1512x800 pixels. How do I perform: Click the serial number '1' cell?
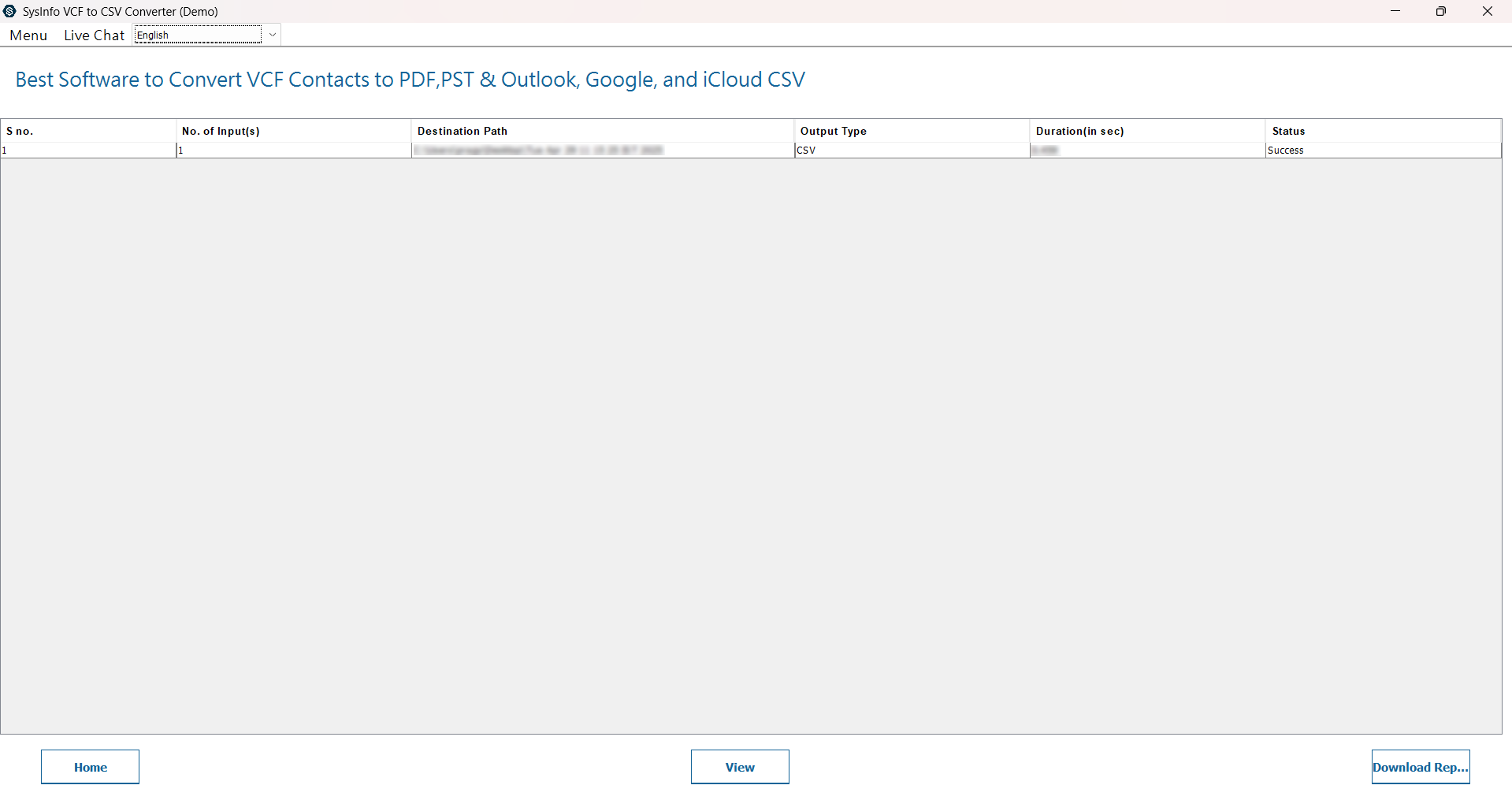coord(88,151)
